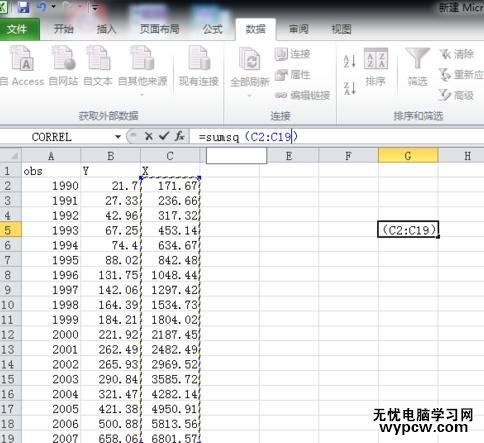Select column C header
The width and height of the screenshot is (484, 443).
pos(170,156)
